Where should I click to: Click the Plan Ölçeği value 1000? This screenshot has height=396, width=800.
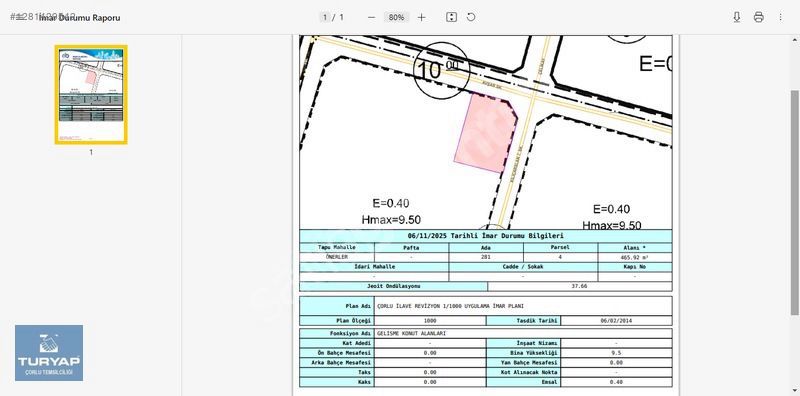click(x=430, y=321)
